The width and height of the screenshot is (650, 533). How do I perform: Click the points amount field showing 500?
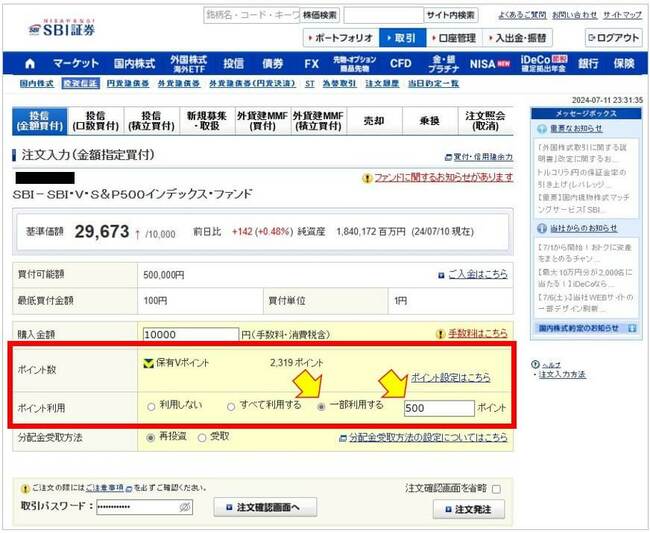(x=439, y=408)
